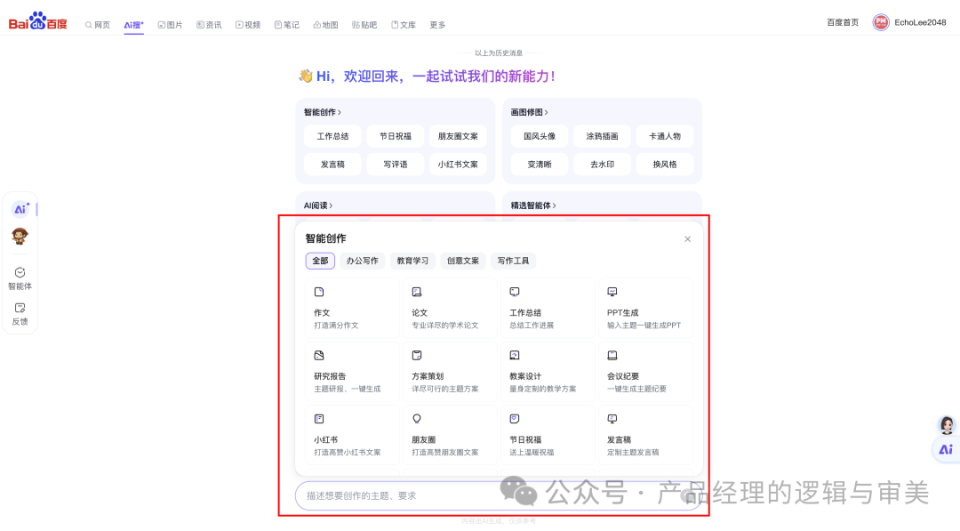The image size is (960, 531).
Task: Open the 小红书 card icon
Action: [319, 419]
